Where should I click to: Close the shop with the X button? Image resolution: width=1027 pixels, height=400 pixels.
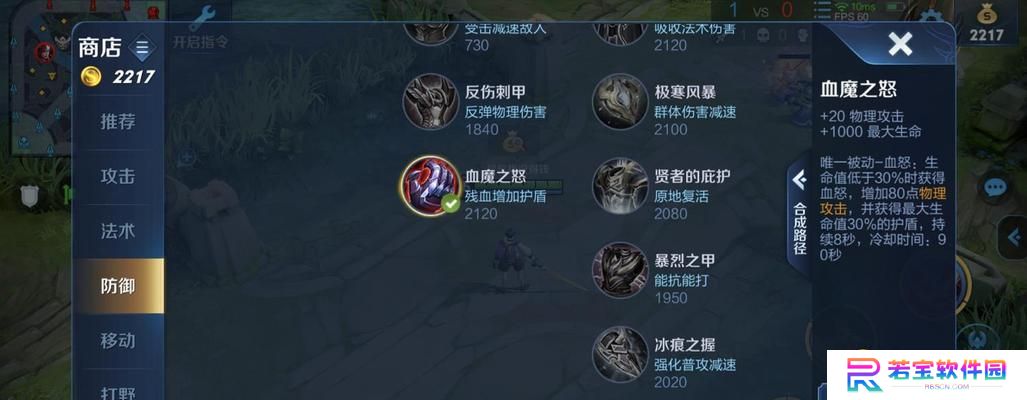900,45
